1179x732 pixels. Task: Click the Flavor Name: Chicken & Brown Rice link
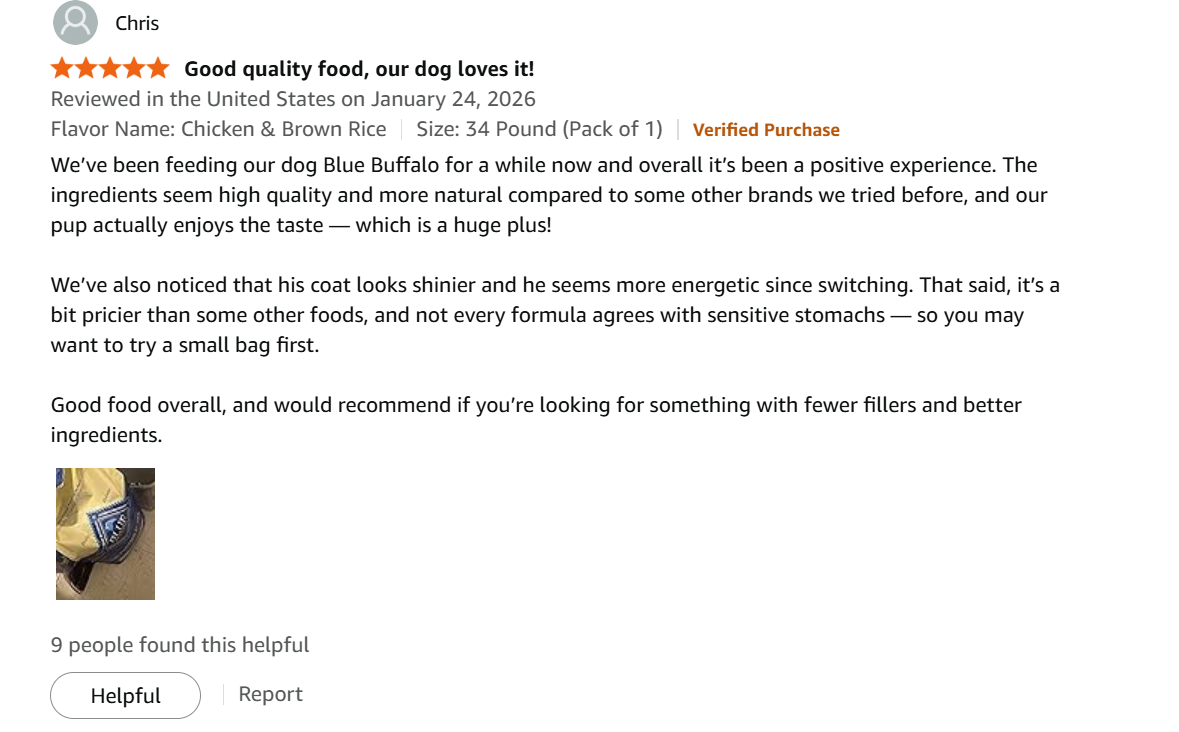point(218,129)
